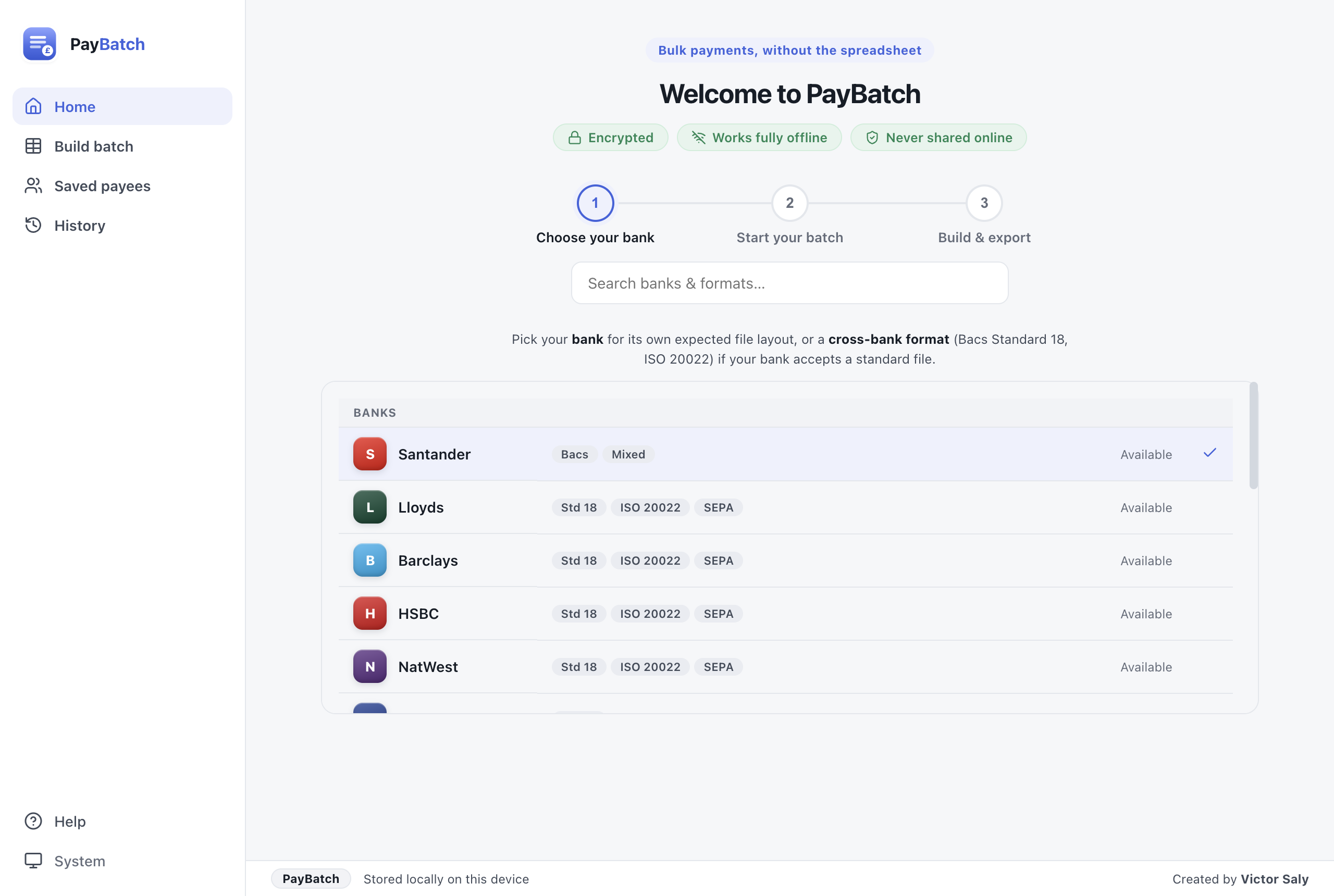The width and height of the screenshot is (1334, 896).
Task: Jump to step 2 circle
Action: [790, 203]
